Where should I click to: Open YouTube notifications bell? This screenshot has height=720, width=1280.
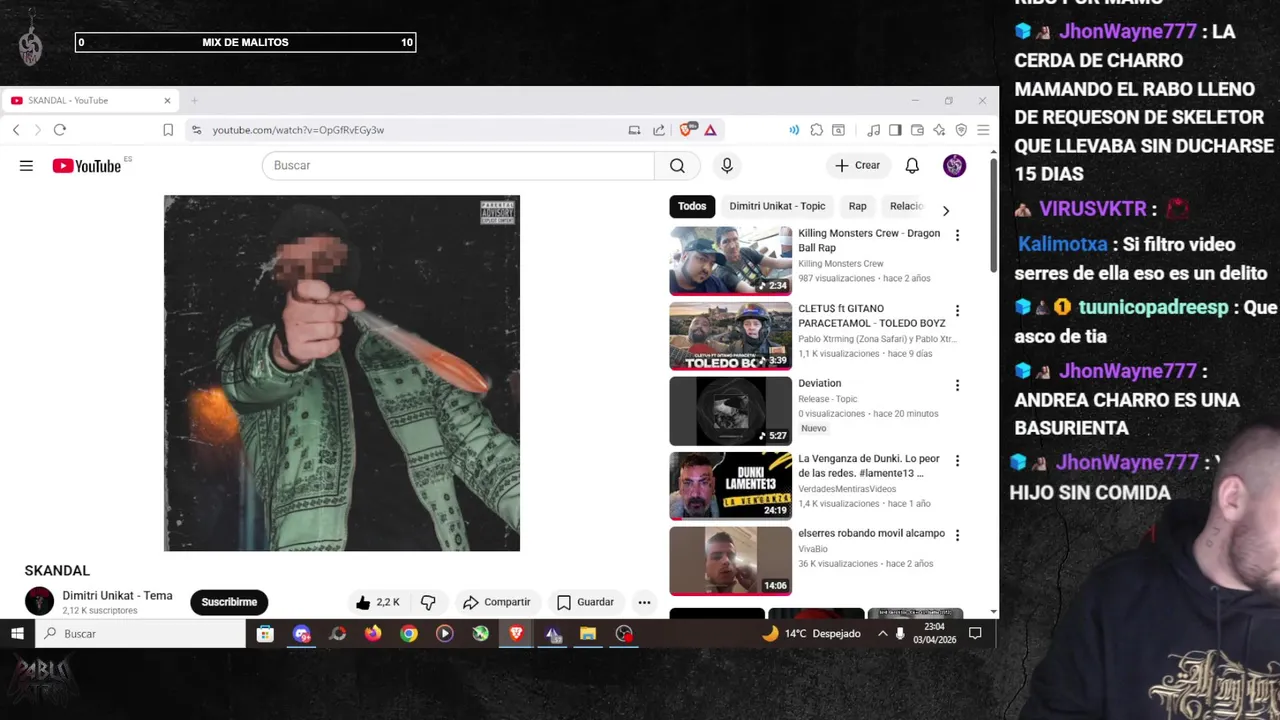912,166
